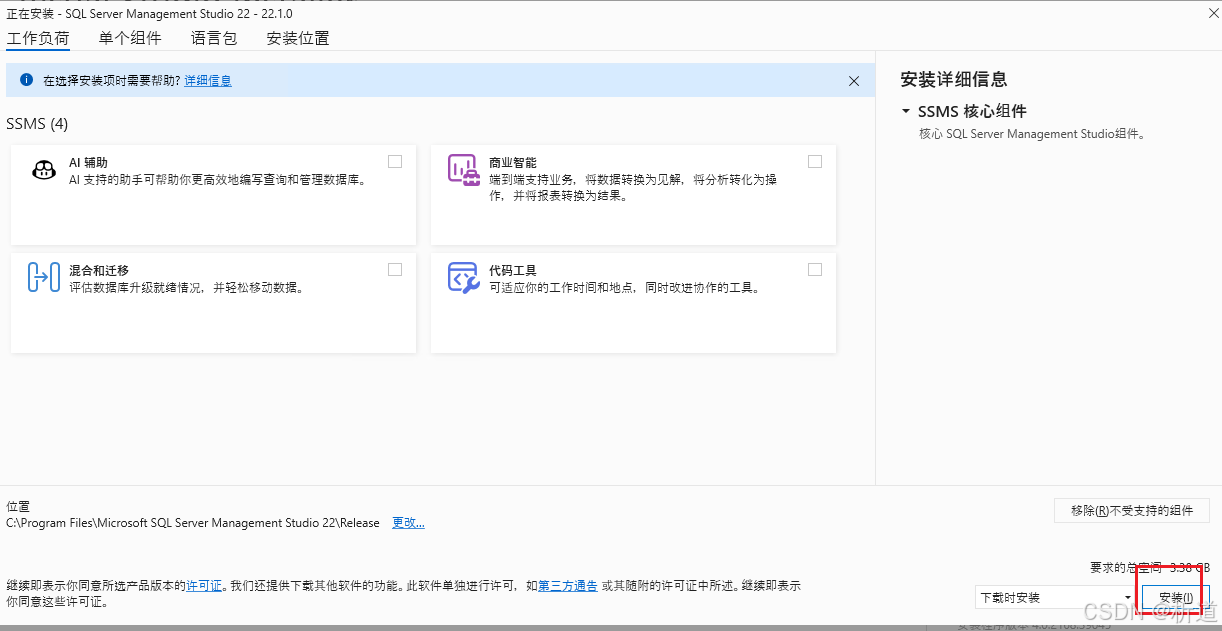
Task: Click the 商业智能 workload icon
Action: (463, 169)
